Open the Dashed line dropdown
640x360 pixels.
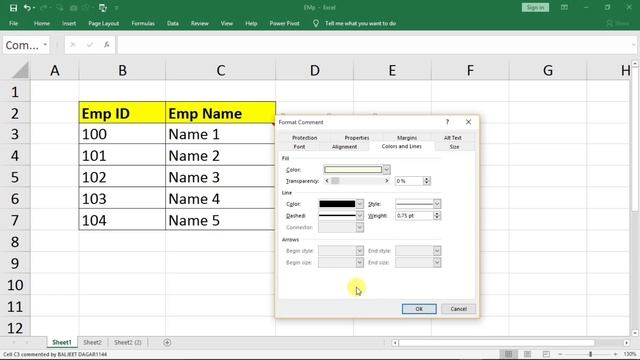[x=359, y=216]
